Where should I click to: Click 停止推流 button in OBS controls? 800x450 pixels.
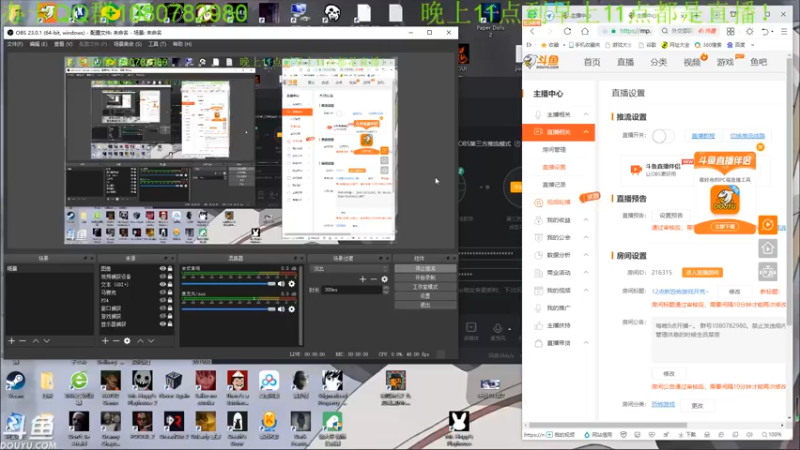coord(425,268)
